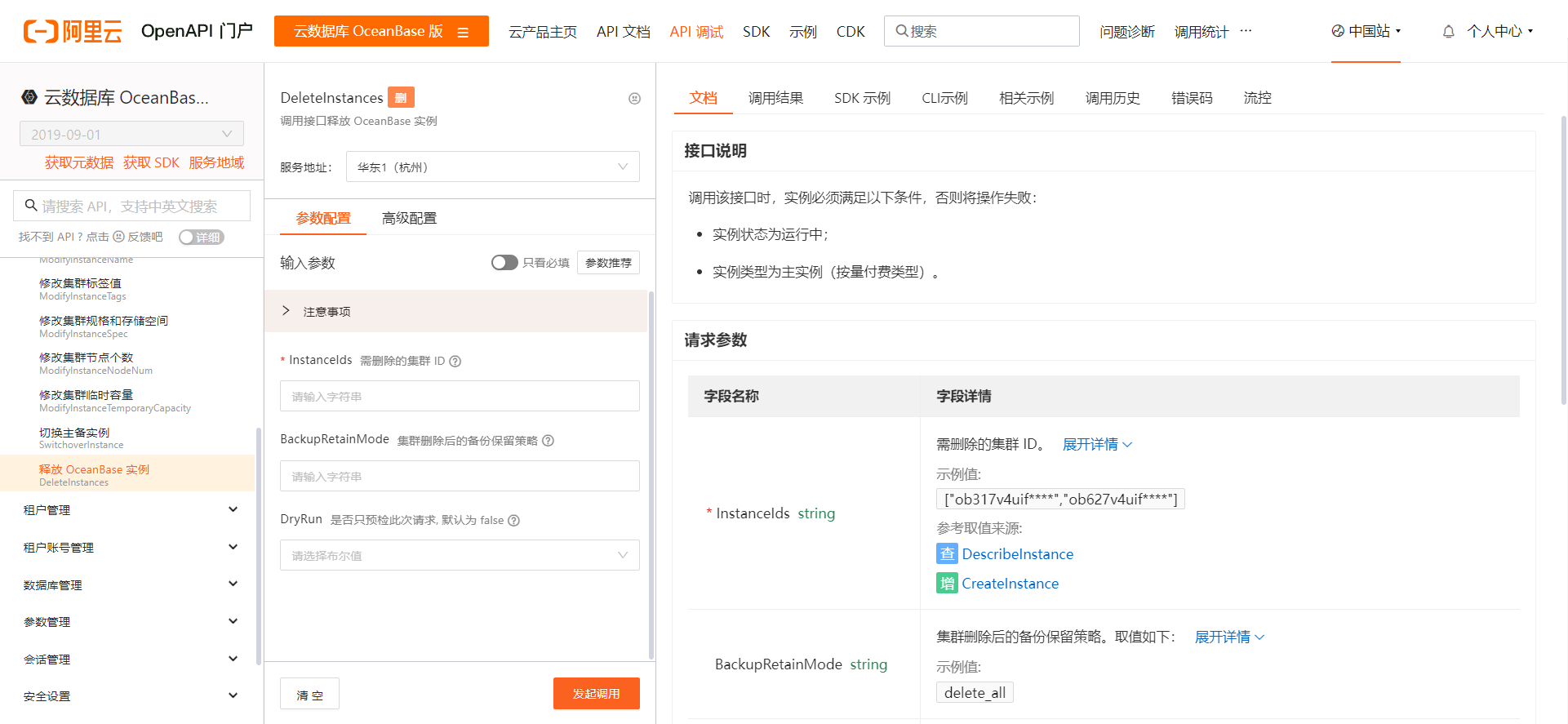Click the help icon next to DryRun
Image resolution: width=1568 pixels, height=724 pixels.
(514, 521)
